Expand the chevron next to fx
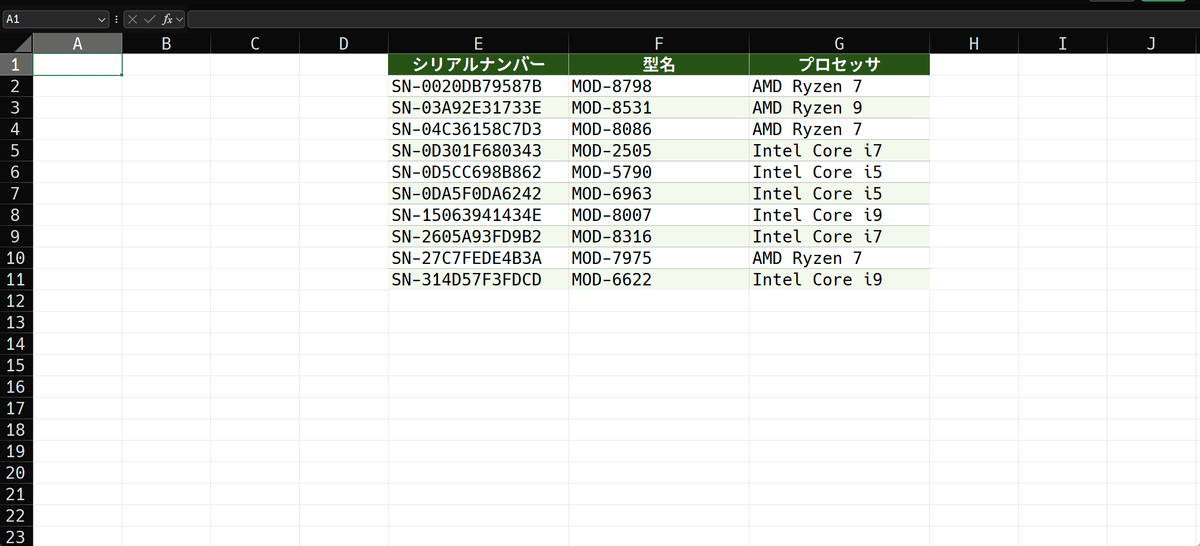Image resolution: width=1200 pixels, height=546 pixels. tap(180, 19)
